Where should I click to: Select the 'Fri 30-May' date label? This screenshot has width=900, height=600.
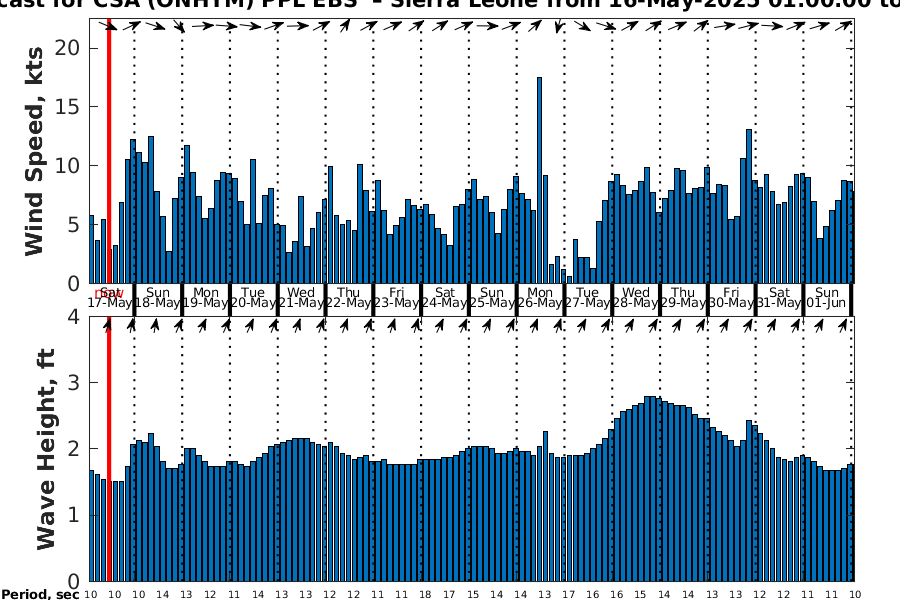(731, 297)
